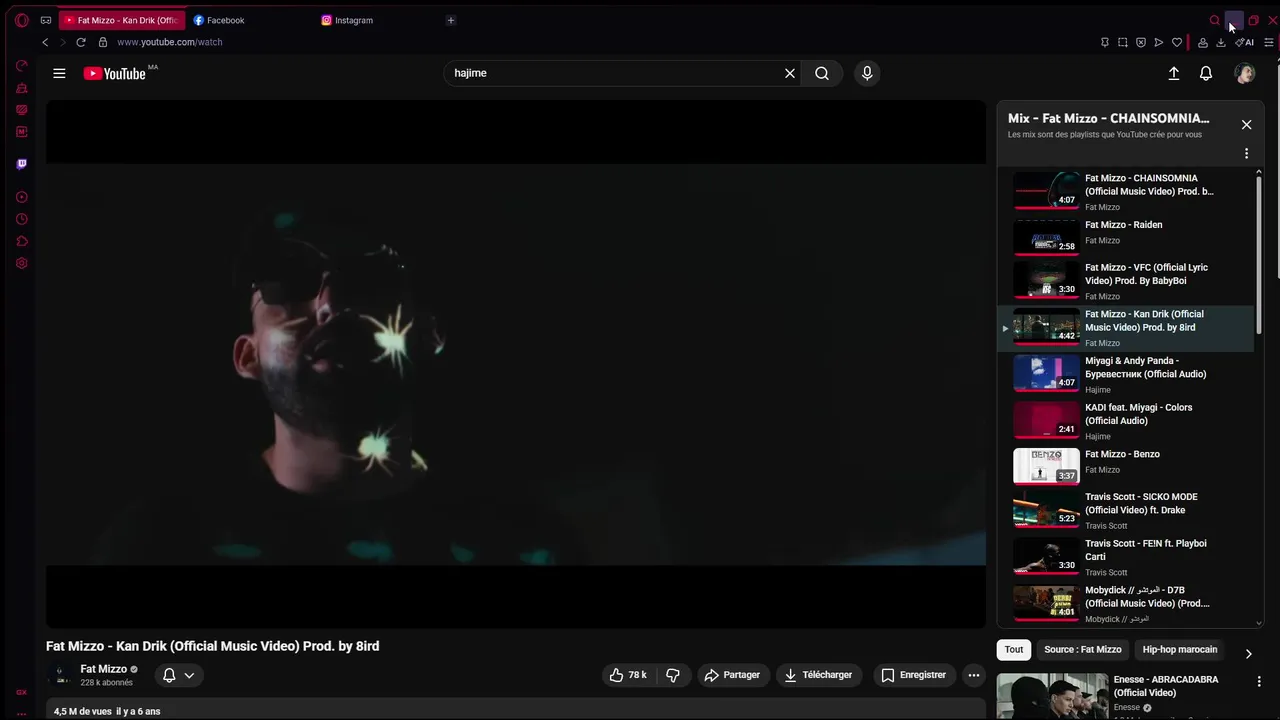Play Mobydick - D7B from the mix
The height and width of the screenshot is (720, 1280).
click(1125, 604)
